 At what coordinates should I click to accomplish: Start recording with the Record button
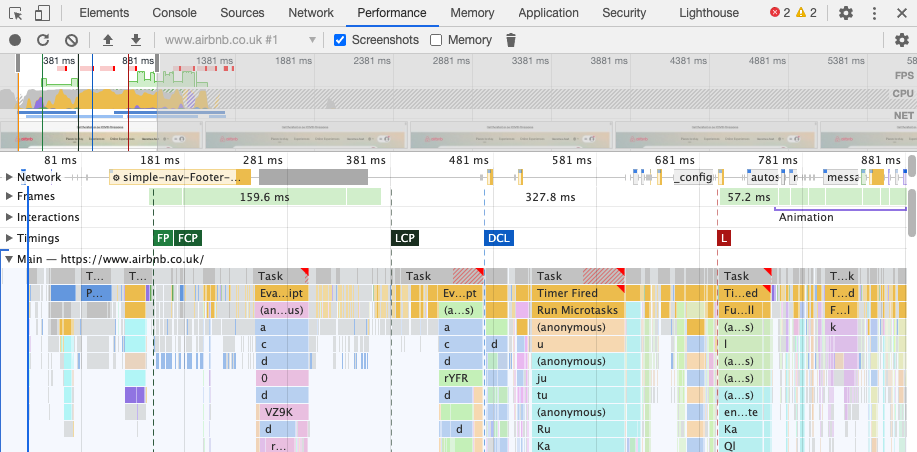tap(15, 40)
